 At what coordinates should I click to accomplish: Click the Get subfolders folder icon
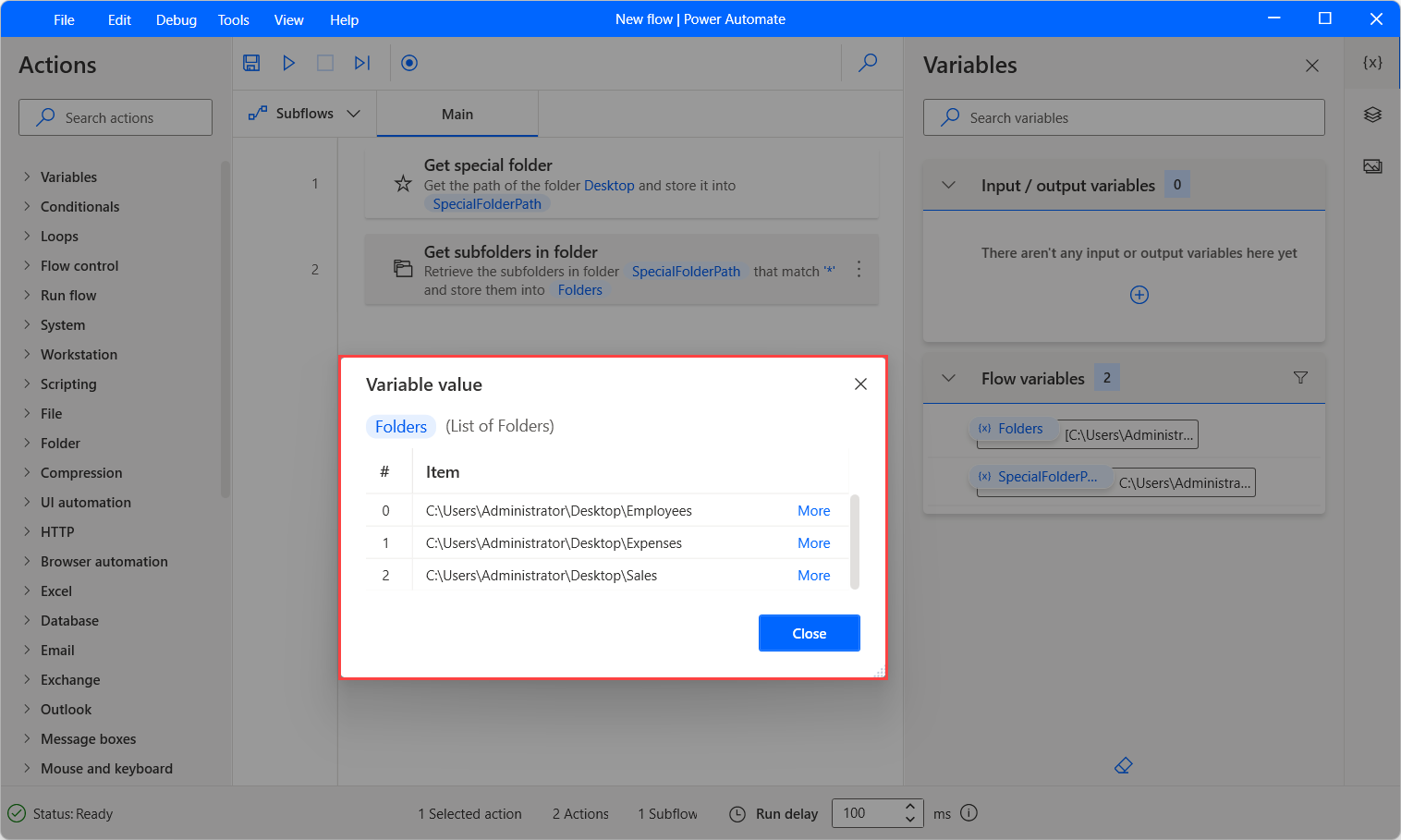[403, 269]
